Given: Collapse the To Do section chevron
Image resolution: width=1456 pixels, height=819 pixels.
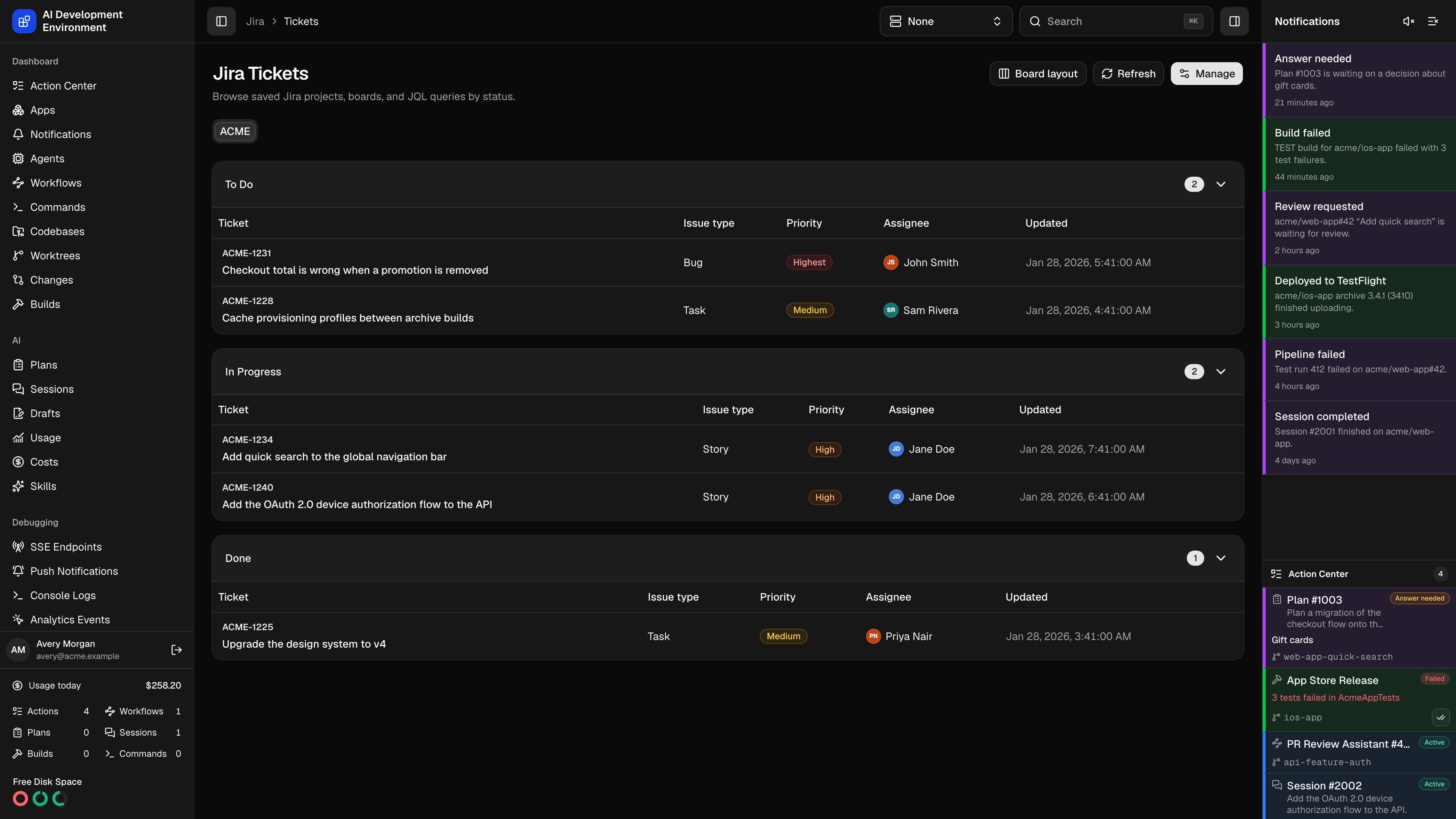Looking at the screenshot, I should point(1221,184).
